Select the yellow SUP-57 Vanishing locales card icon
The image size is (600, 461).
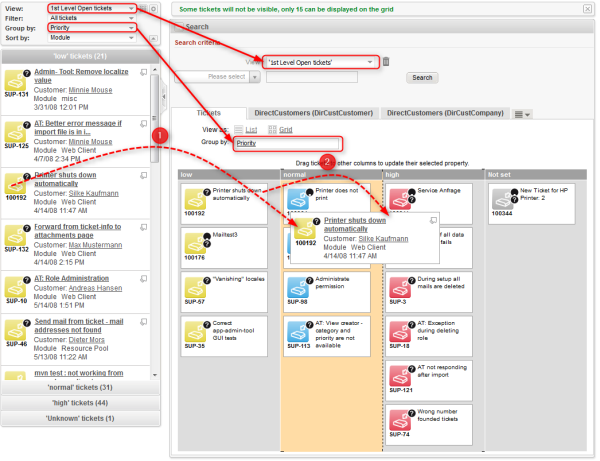(x=195, y=288)
